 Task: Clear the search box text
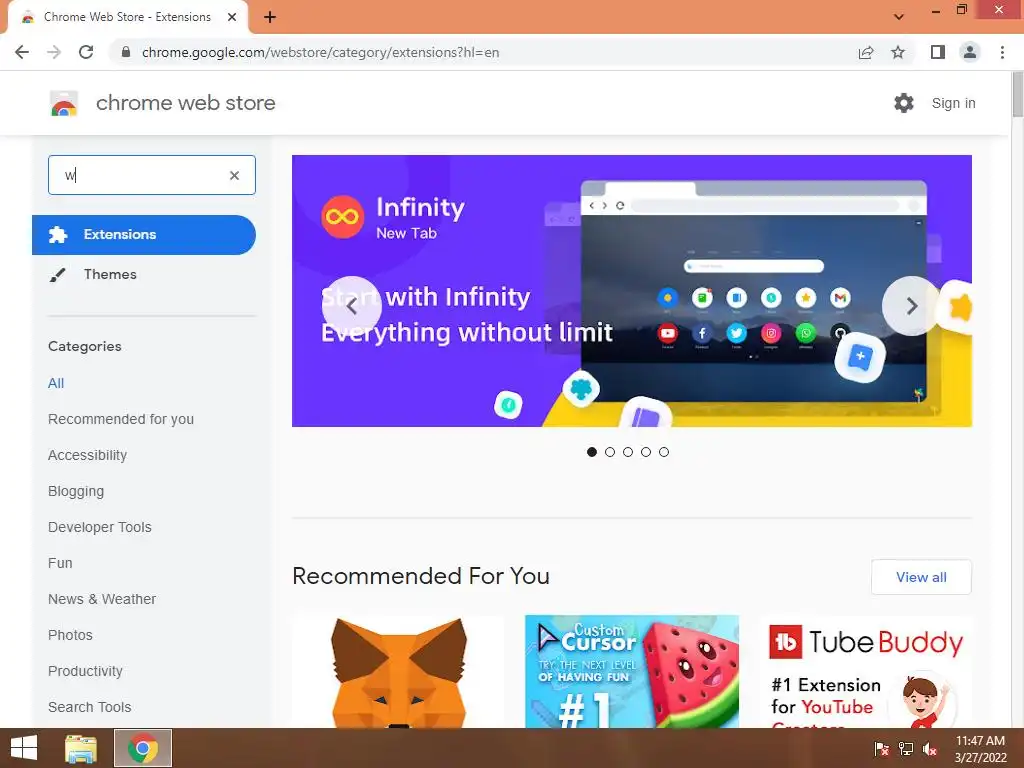(x=234, y=175)
